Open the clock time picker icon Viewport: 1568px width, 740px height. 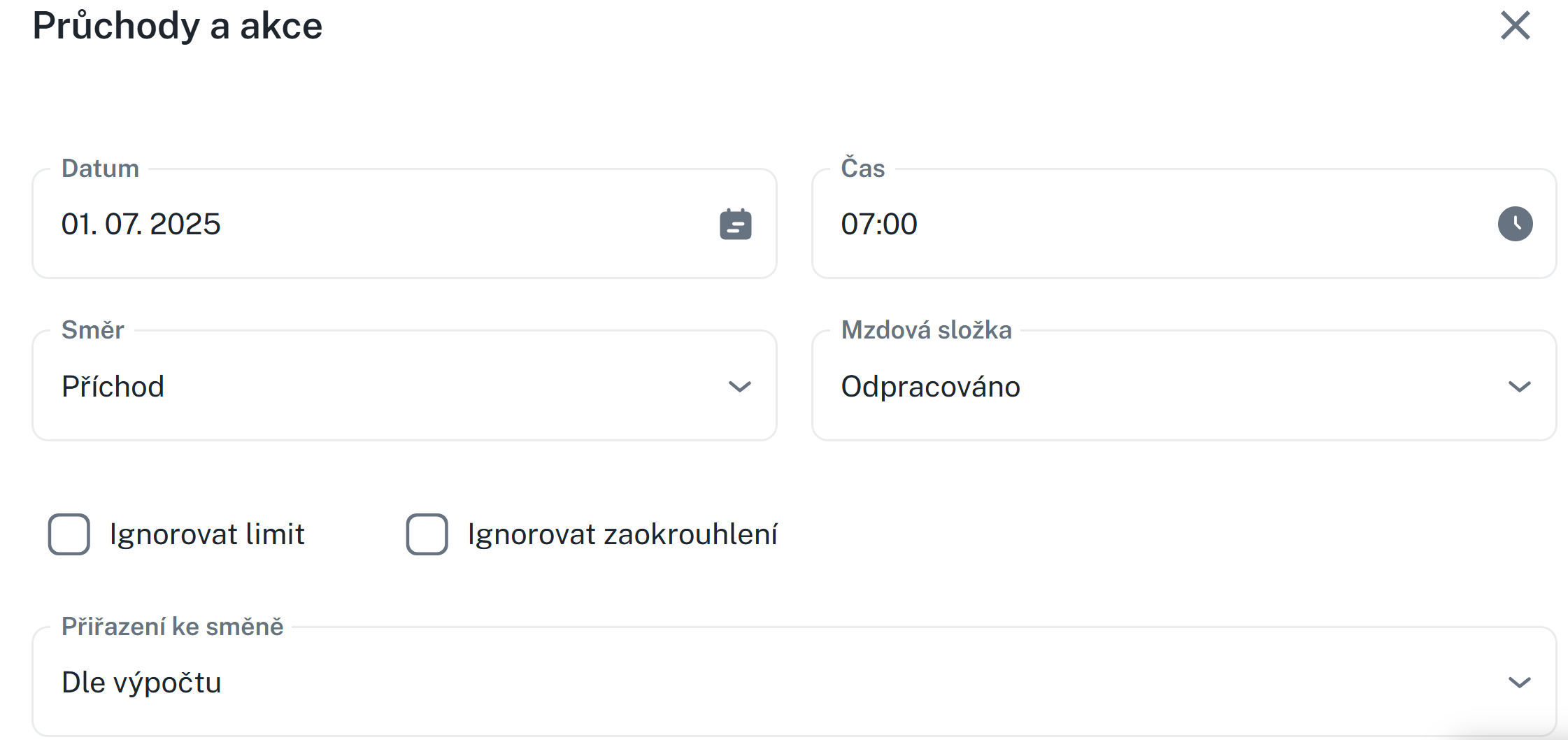point(1515,224)
